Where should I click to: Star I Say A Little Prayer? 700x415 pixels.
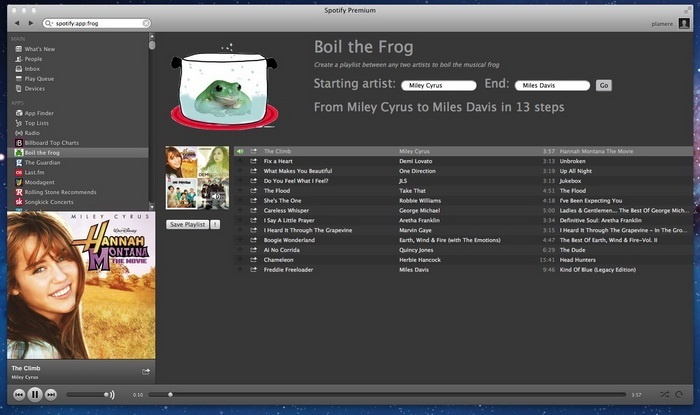240,220
